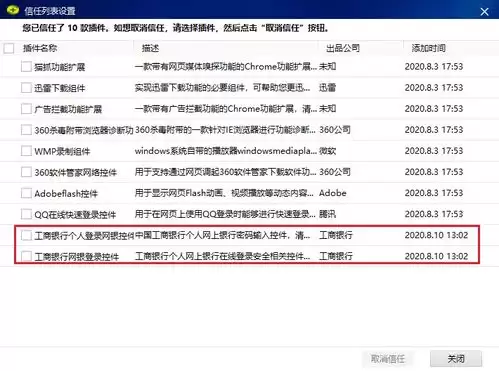Select the 广告拦截功能扩展 plugin name
This screenshot has height=371, width=499.
[x=68, y=109]
